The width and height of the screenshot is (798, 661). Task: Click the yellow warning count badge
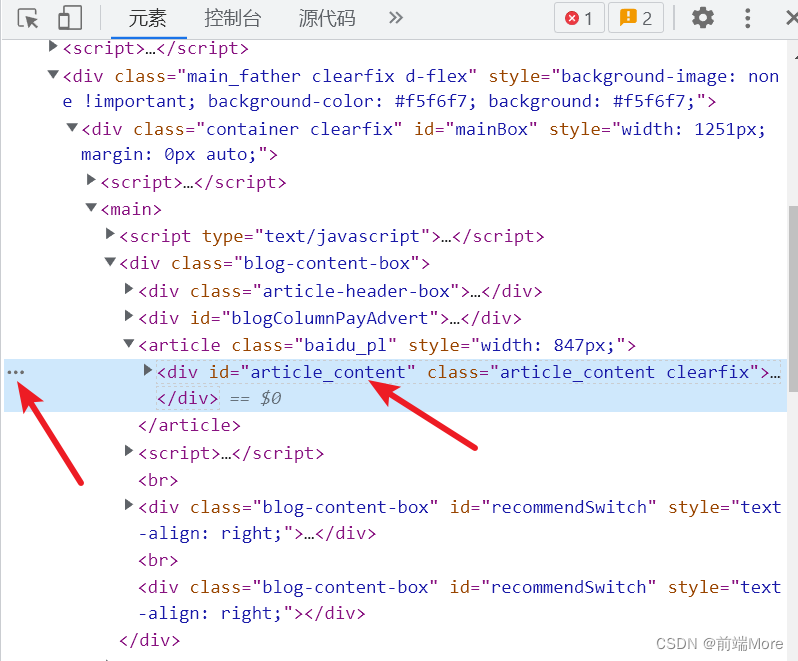pyautogui.click(x=636, y=18)
